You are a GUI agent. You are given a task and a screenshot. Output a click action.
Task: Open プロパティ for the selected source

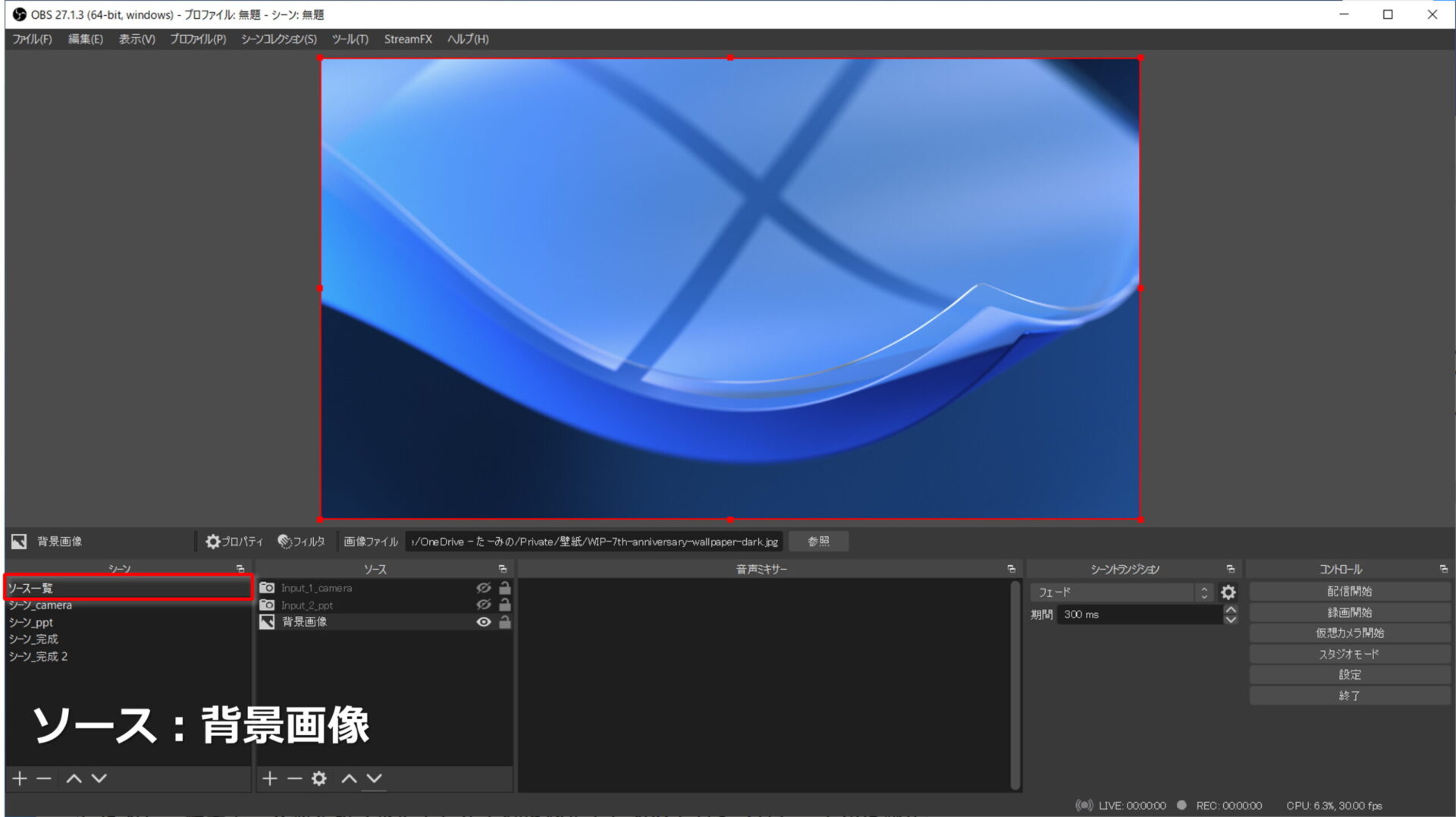coord(234,542)
